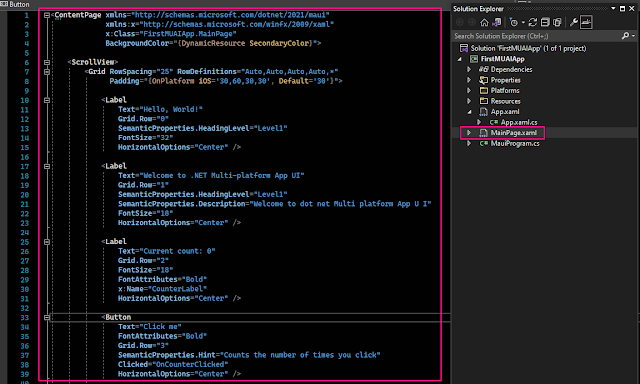Click the Pending Changes Filter clock icon
This screenshot has height=384, width=640.
(x=514, y=22)
